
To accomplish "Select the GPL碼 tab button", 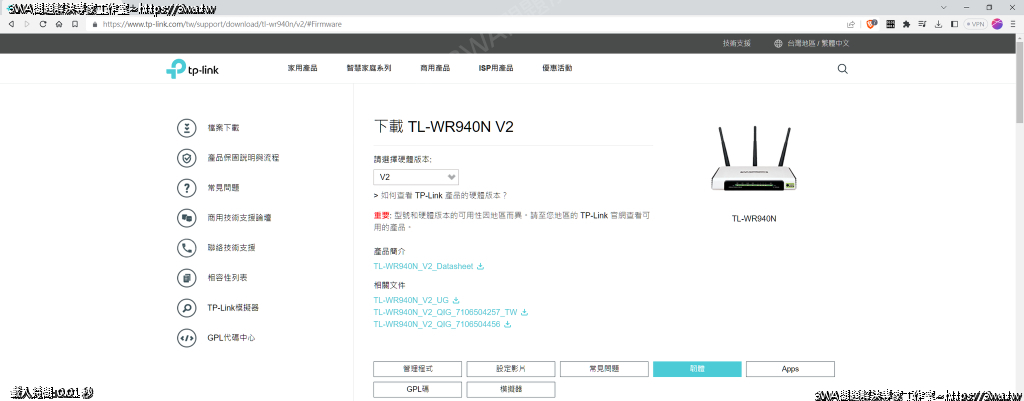I will tap(417, 389).
